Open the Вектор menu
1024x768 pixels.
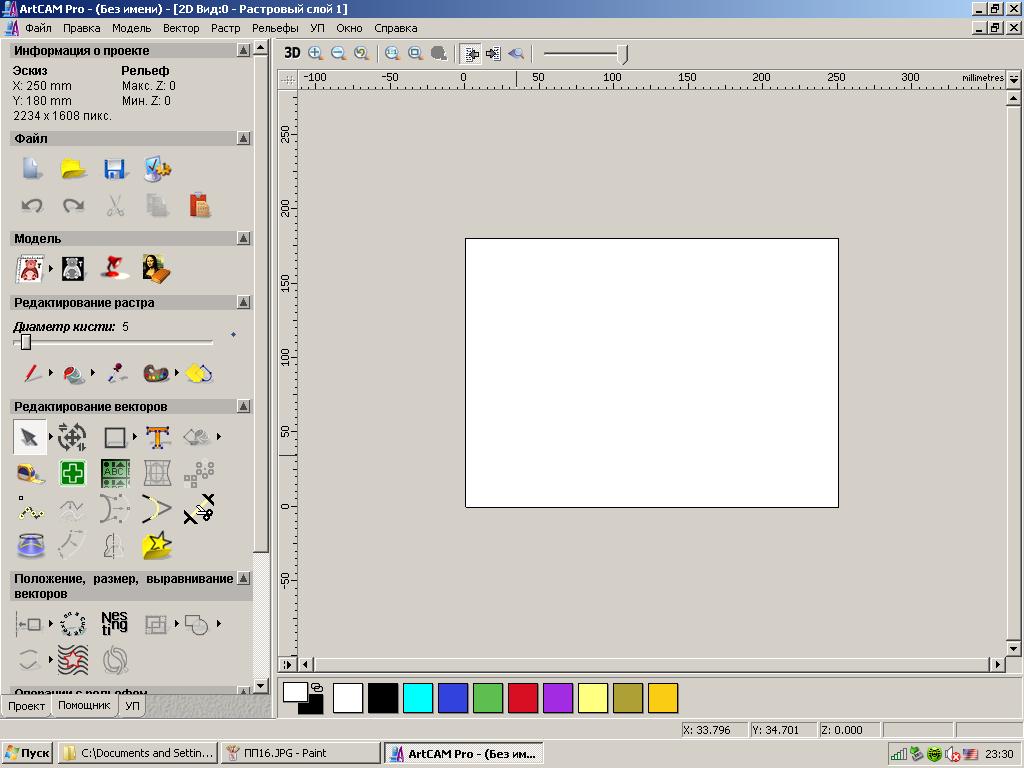(x=181, y=28)
